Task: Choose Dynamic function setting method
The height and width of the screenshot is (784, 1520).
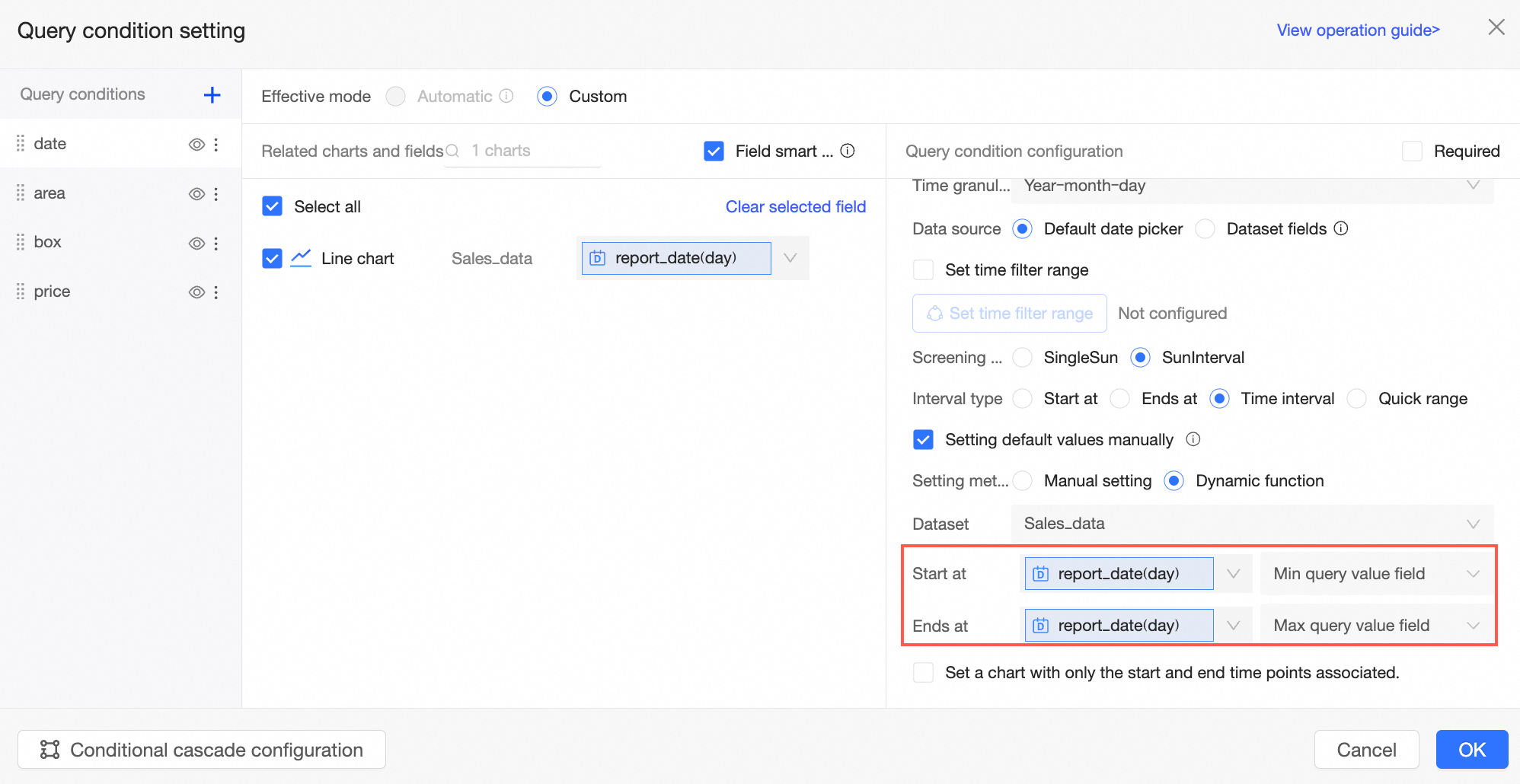Action: pyautogui.click(x=1175, y=480)
